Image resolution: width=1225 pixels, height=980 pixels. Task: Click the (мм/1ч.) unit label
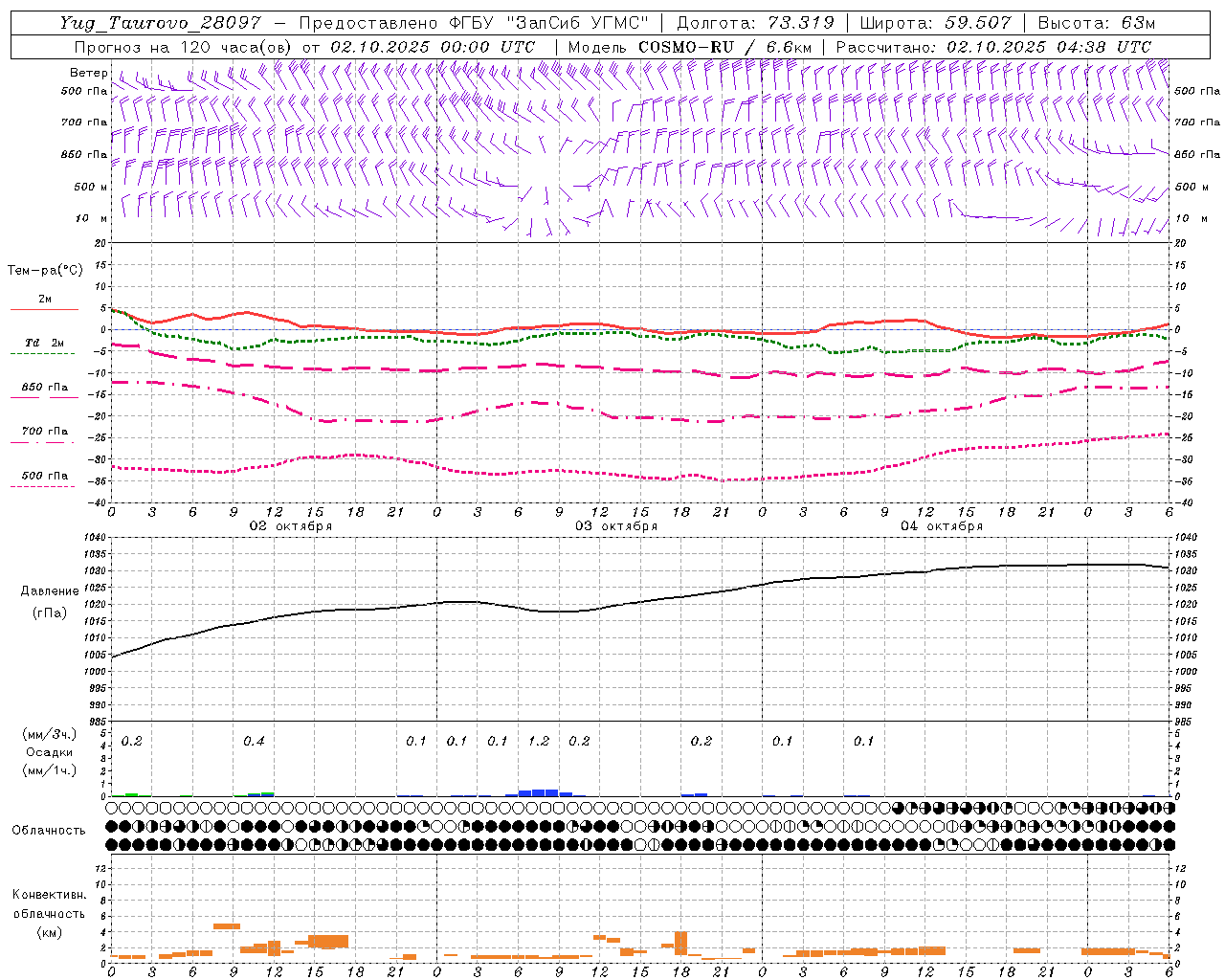click(x=48, y=770)
